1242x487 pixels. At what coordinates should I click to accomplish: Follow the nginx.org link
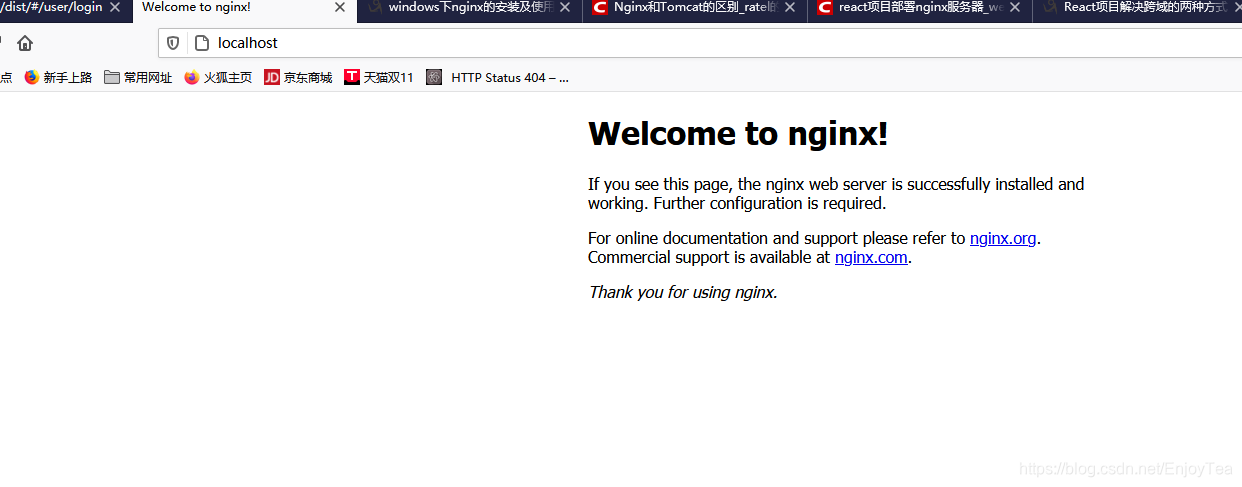(1003, 238)
